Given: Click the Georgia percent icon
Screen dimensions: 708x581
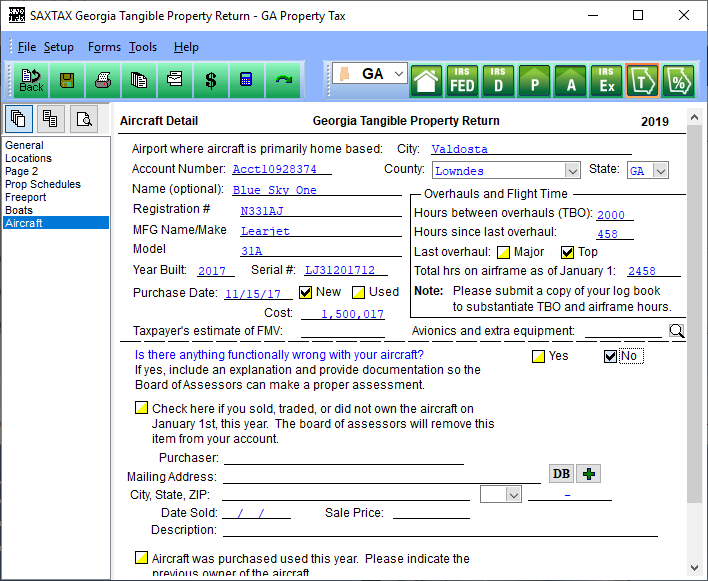Looking at the screenshot, I should tap(678, 81).
